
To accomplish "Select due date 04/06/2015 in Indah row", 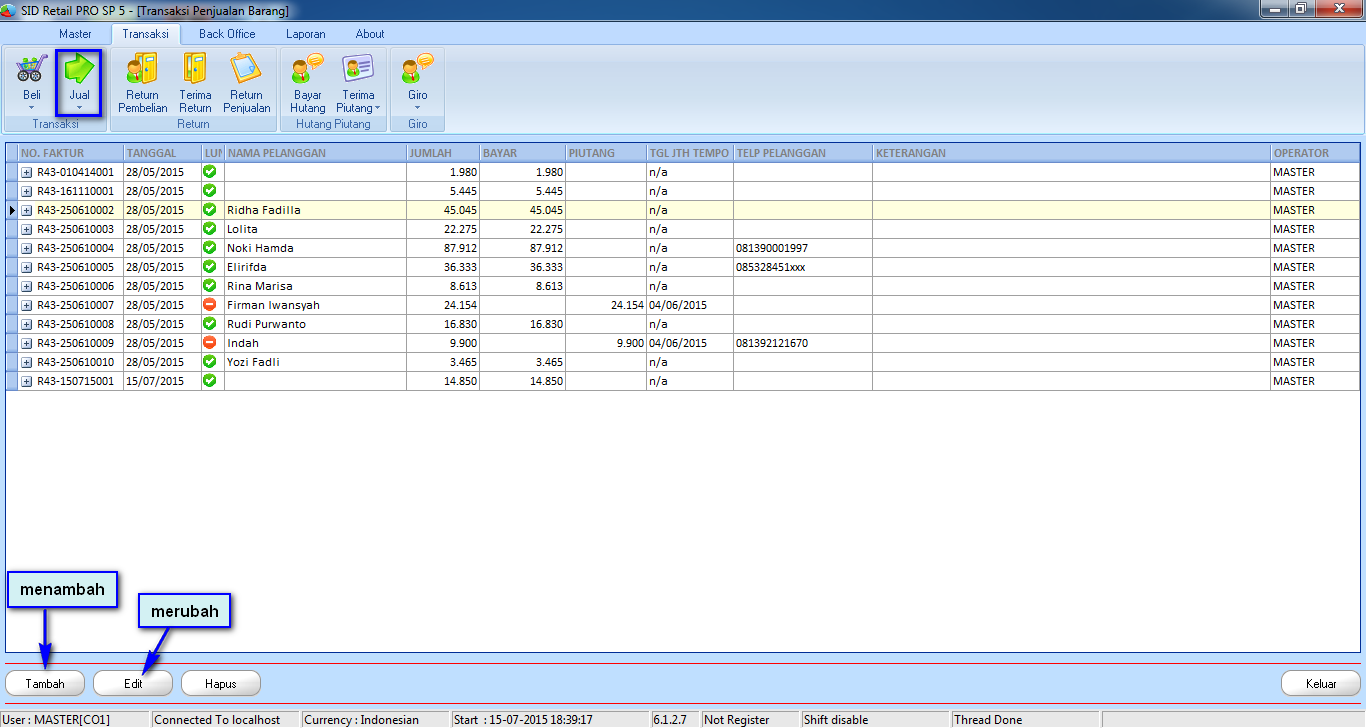I will [x=689, y=343].
